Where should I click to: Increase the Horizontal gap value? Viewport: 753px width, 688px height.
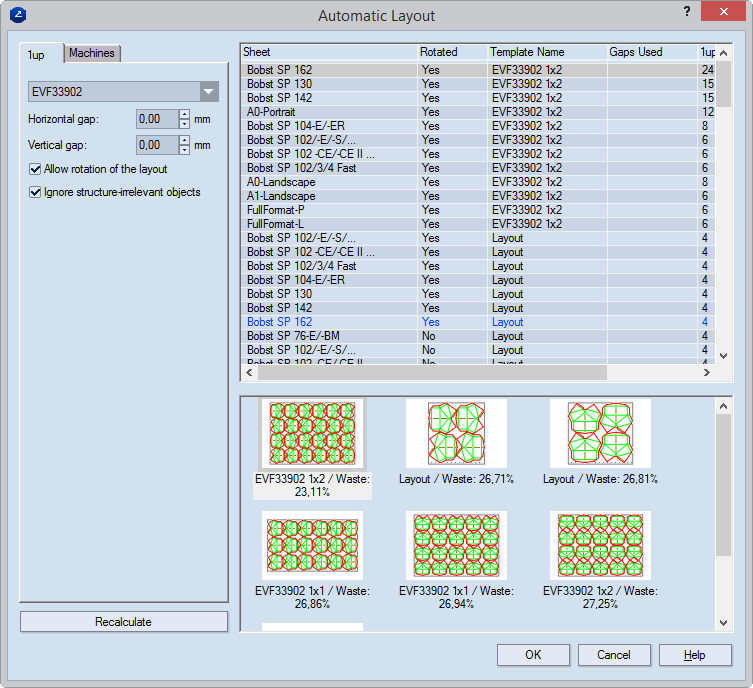(184, 114)
